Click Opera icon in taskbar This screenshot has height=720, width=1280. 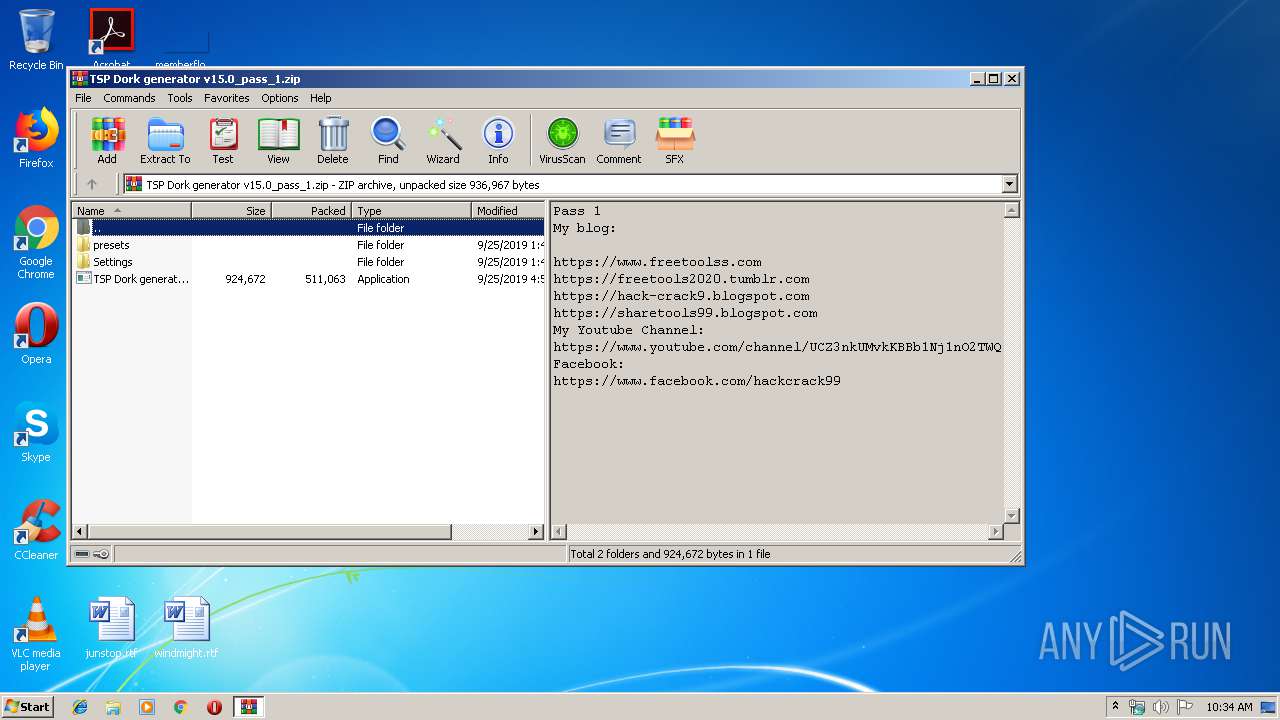(214, 707)
